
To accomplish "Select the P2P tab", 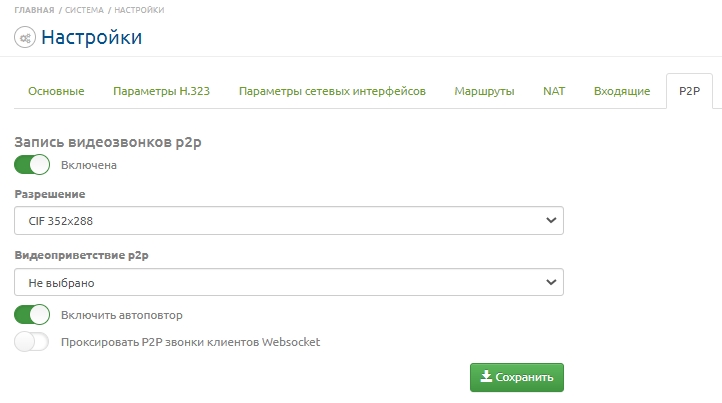I will (689, 91).
